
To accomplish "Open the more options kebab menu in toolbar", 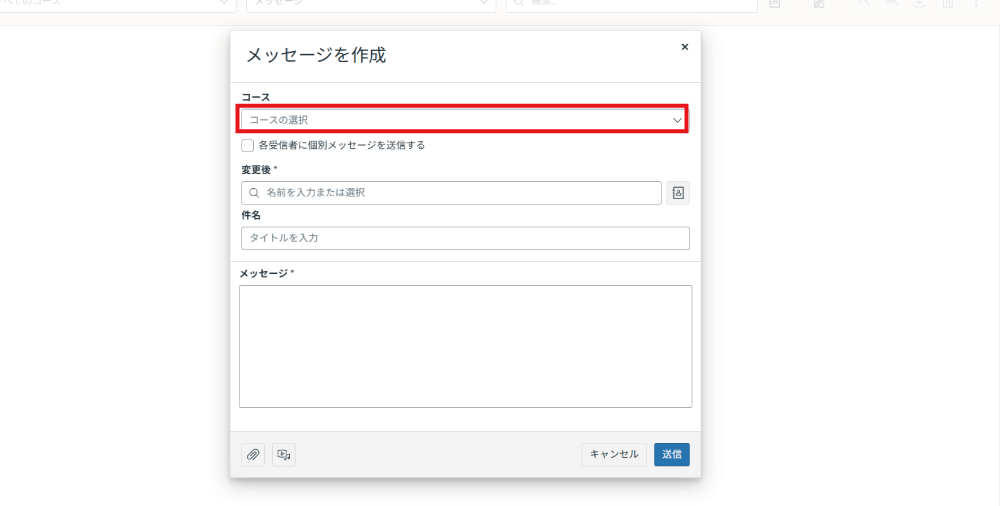I will point(975,4).
